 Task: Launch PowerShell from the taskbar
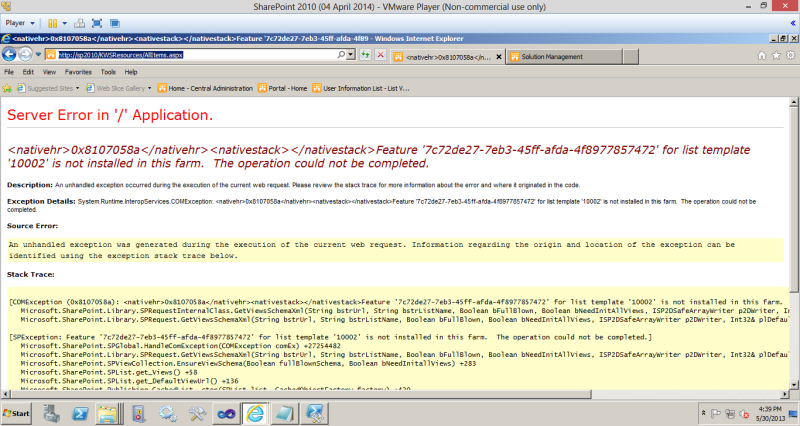point(80,413)
